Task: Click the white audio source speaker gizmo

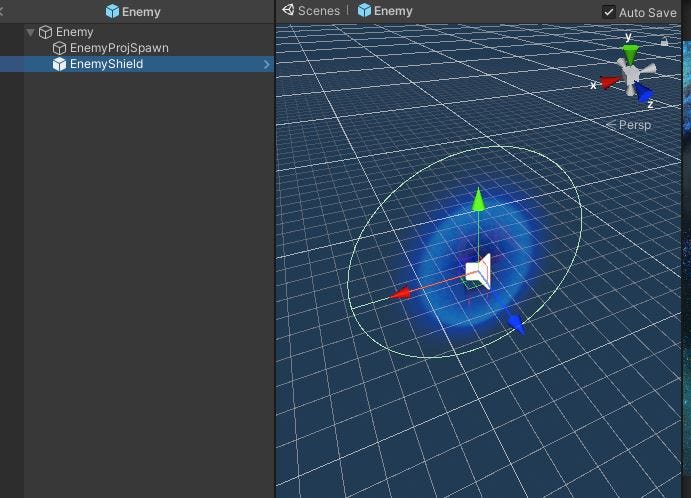Action: 479,271
